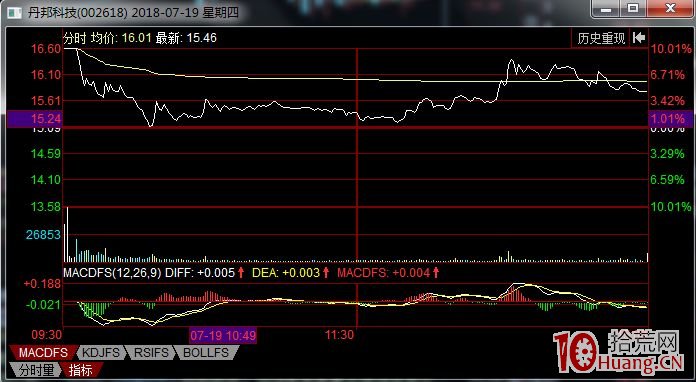Click the 07-19 10:49 time marker
Image resolution: width=696 pixels, height=382 pixels.
[223, 335]
